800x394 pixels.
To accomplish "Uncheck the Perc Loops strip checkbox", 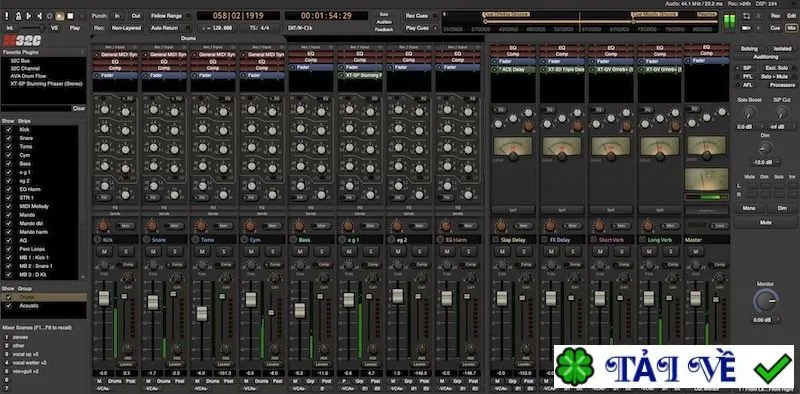I will [x=9, y=249].
